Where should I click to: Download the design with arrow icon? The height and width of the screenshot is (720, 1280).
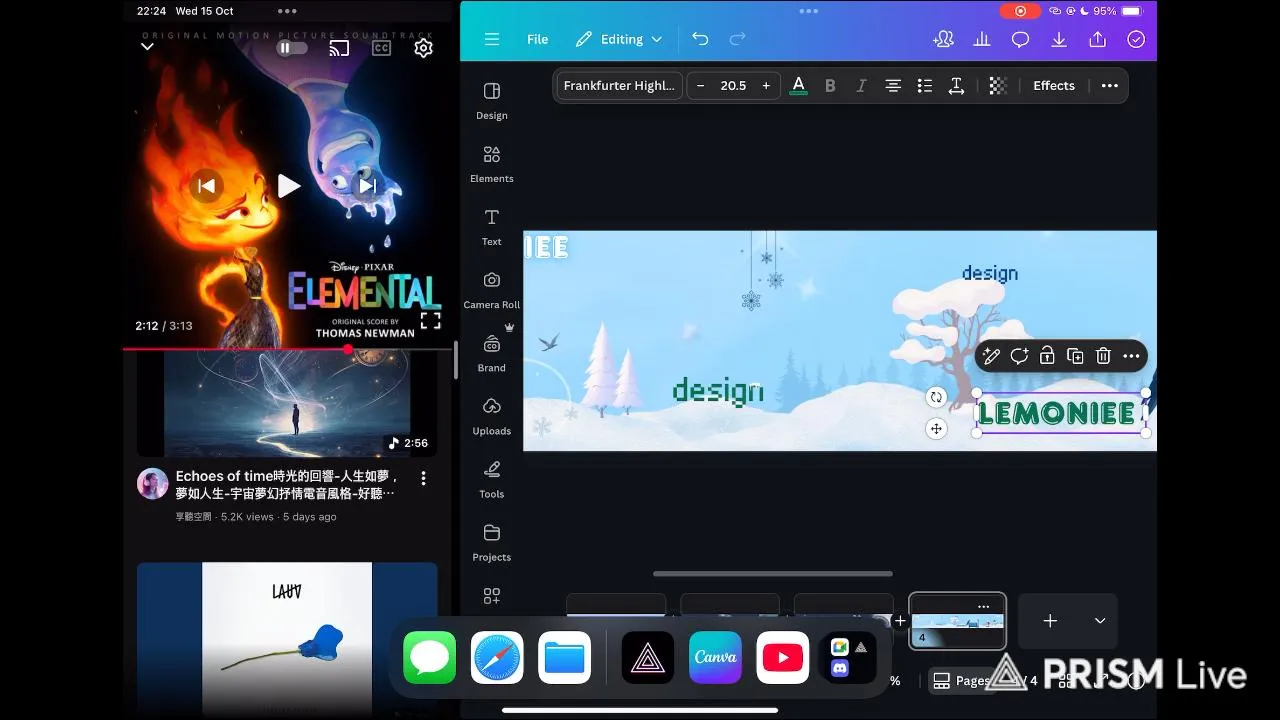click(1059, 39)
